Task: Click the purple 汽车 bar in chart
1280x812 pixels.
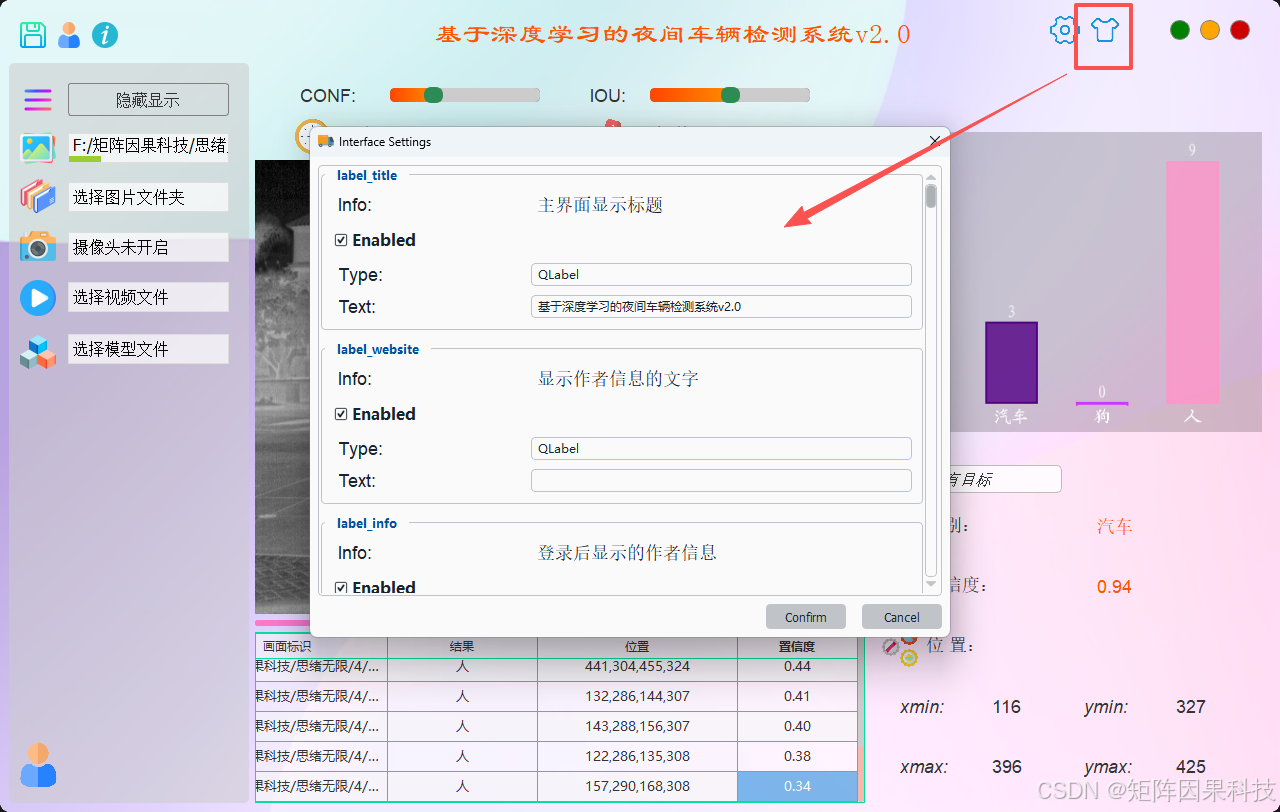Action: pos(1011,363)
